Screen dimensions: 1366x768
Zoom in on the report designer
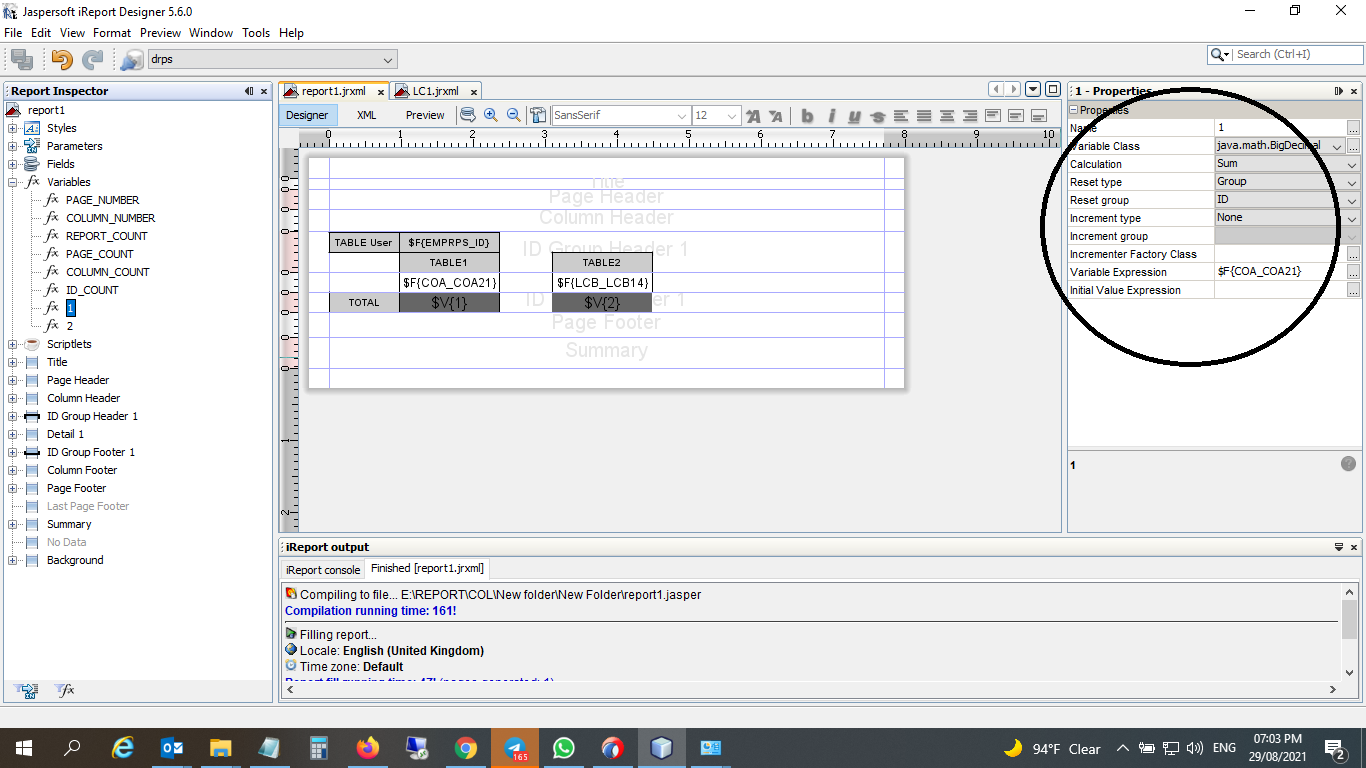point(491,115)
